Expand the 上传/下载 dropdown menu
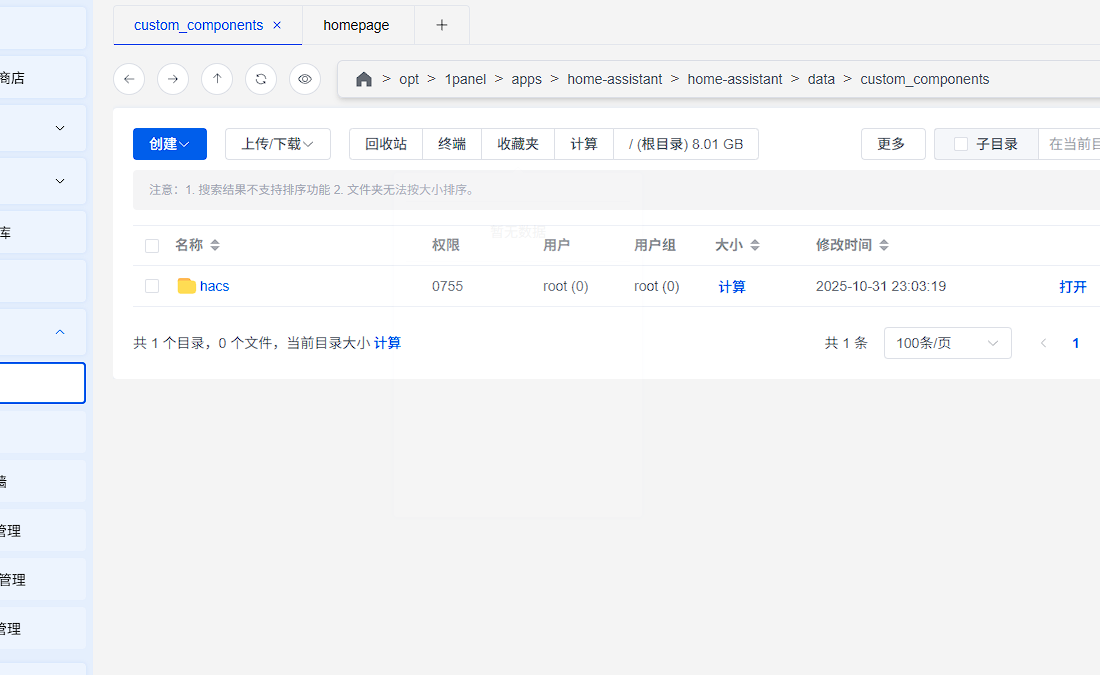 pos(278,144)
